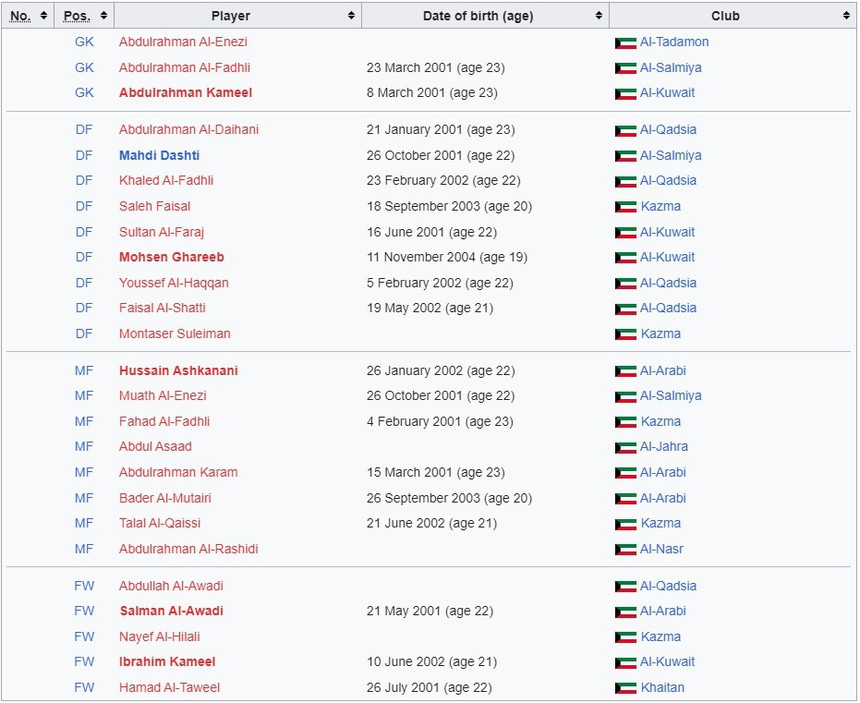The width and height of the screenshot is (860, 703).
Task: Click MF position link beside Abdul Asaad
Action: point(84,447)
